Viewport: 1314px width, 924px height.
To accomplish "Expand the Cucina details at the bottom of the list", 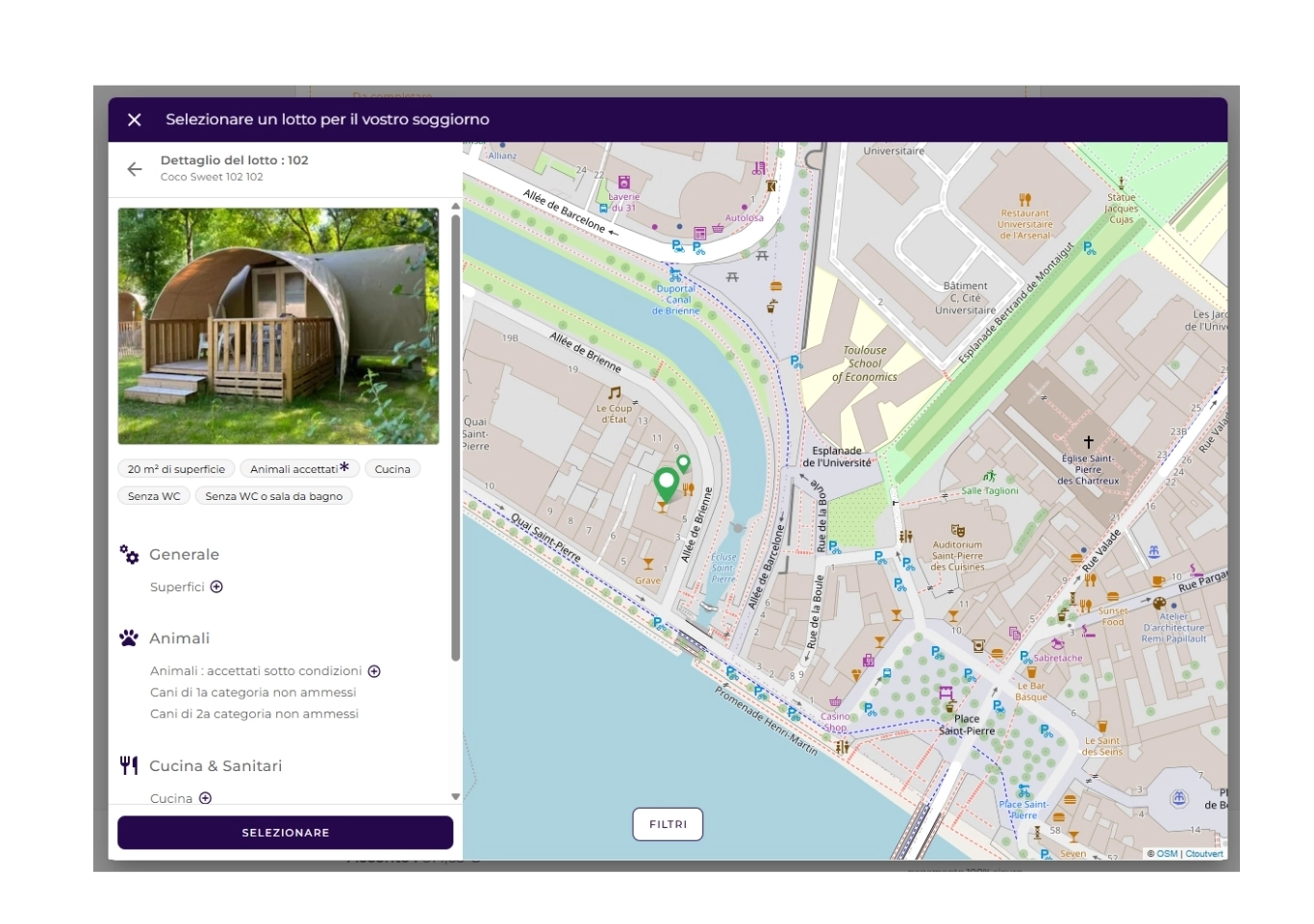I will click(205, 798).
